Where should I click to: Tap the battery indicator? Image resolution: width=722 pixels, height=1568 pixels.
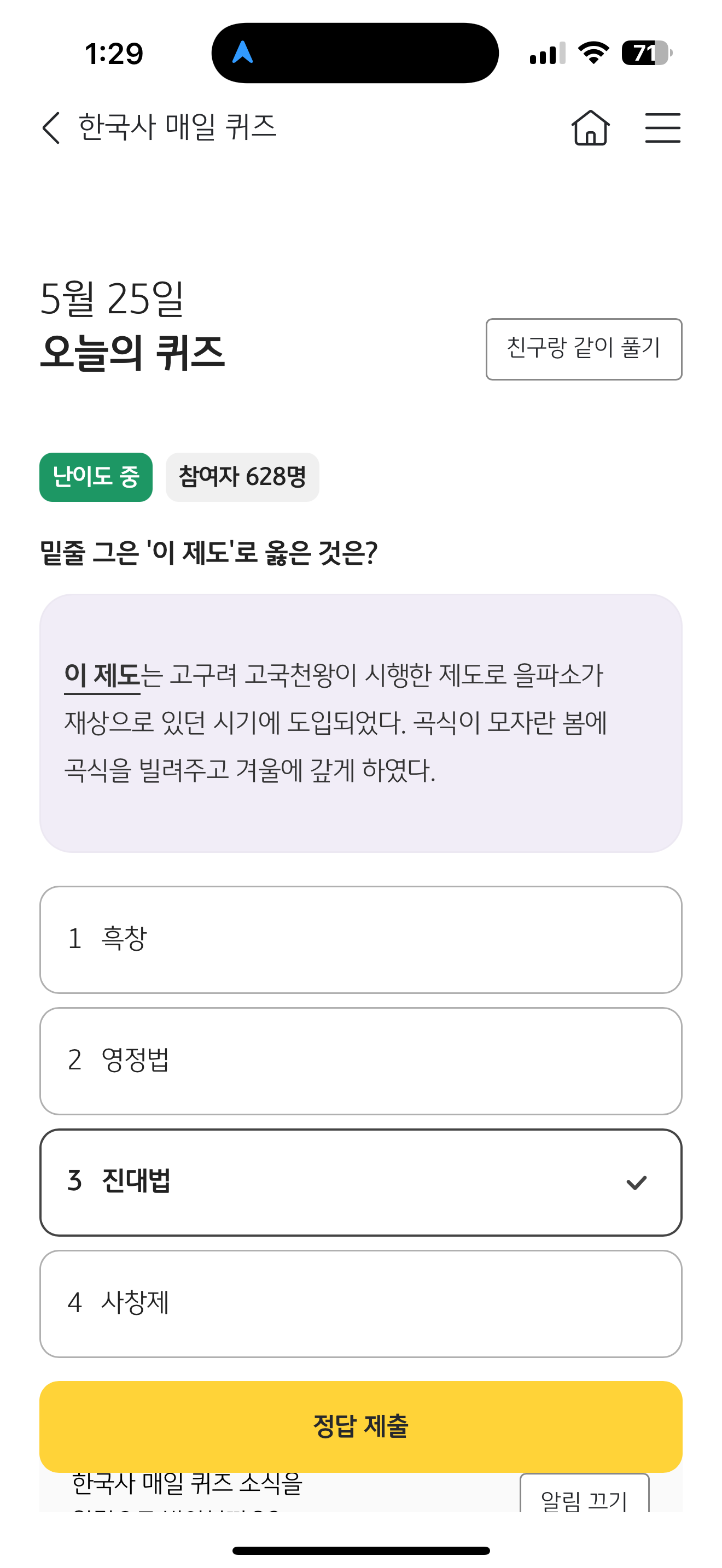click(x=647, y=53)
